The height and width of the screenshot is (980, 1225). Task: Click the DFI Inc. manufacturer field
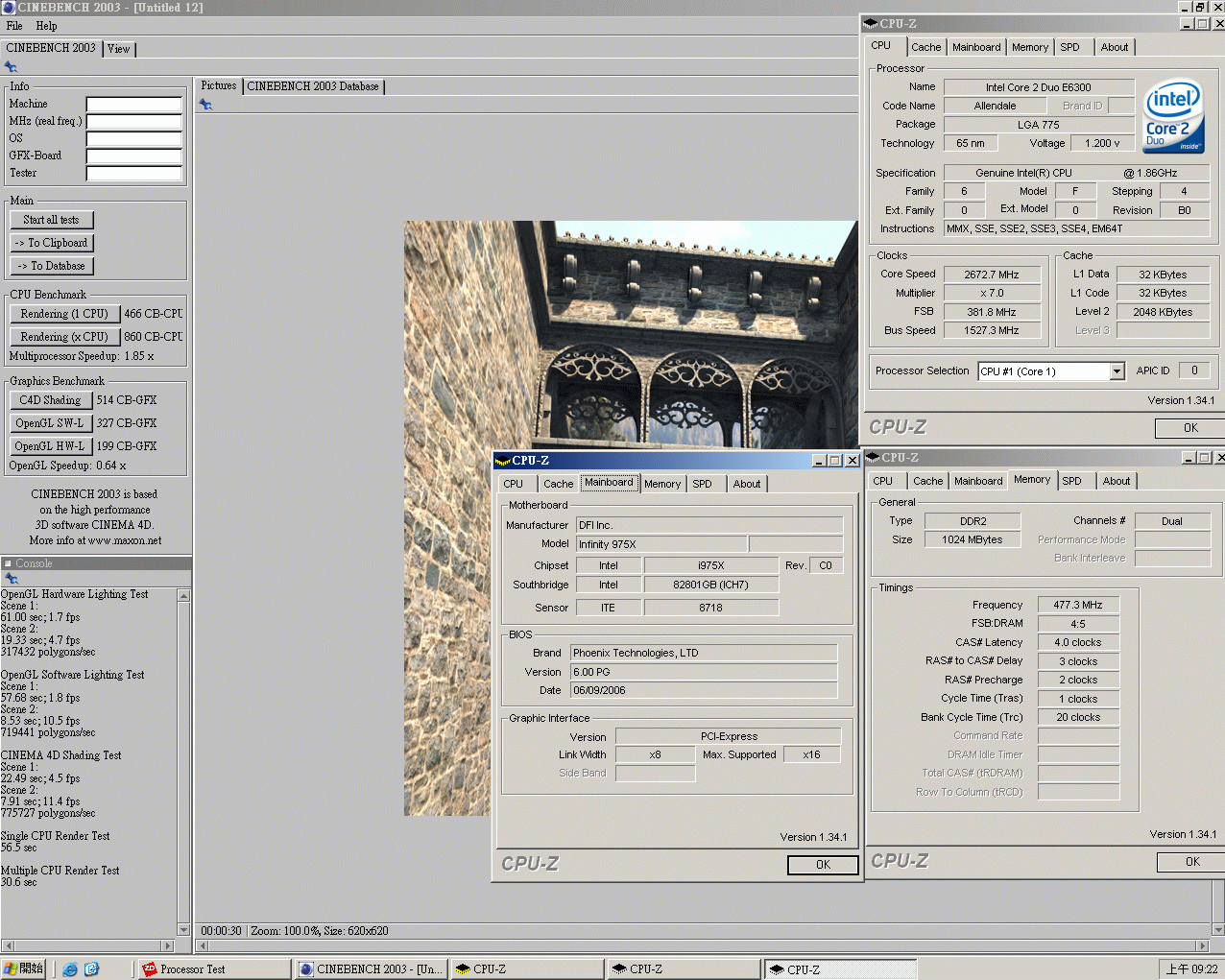click(709, 525)
